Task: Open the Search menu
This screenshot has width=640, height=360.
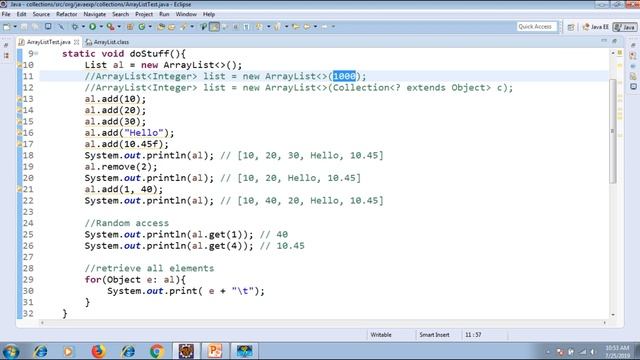Action: pyautogui.click(x=120, y=14)
